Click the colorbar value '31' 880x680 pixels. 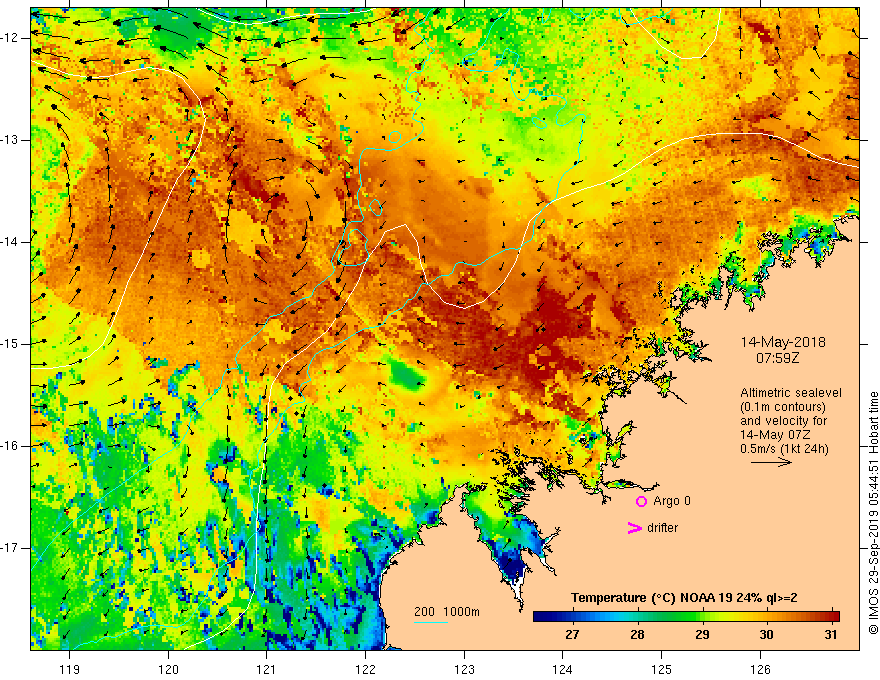tap(831, 635)
